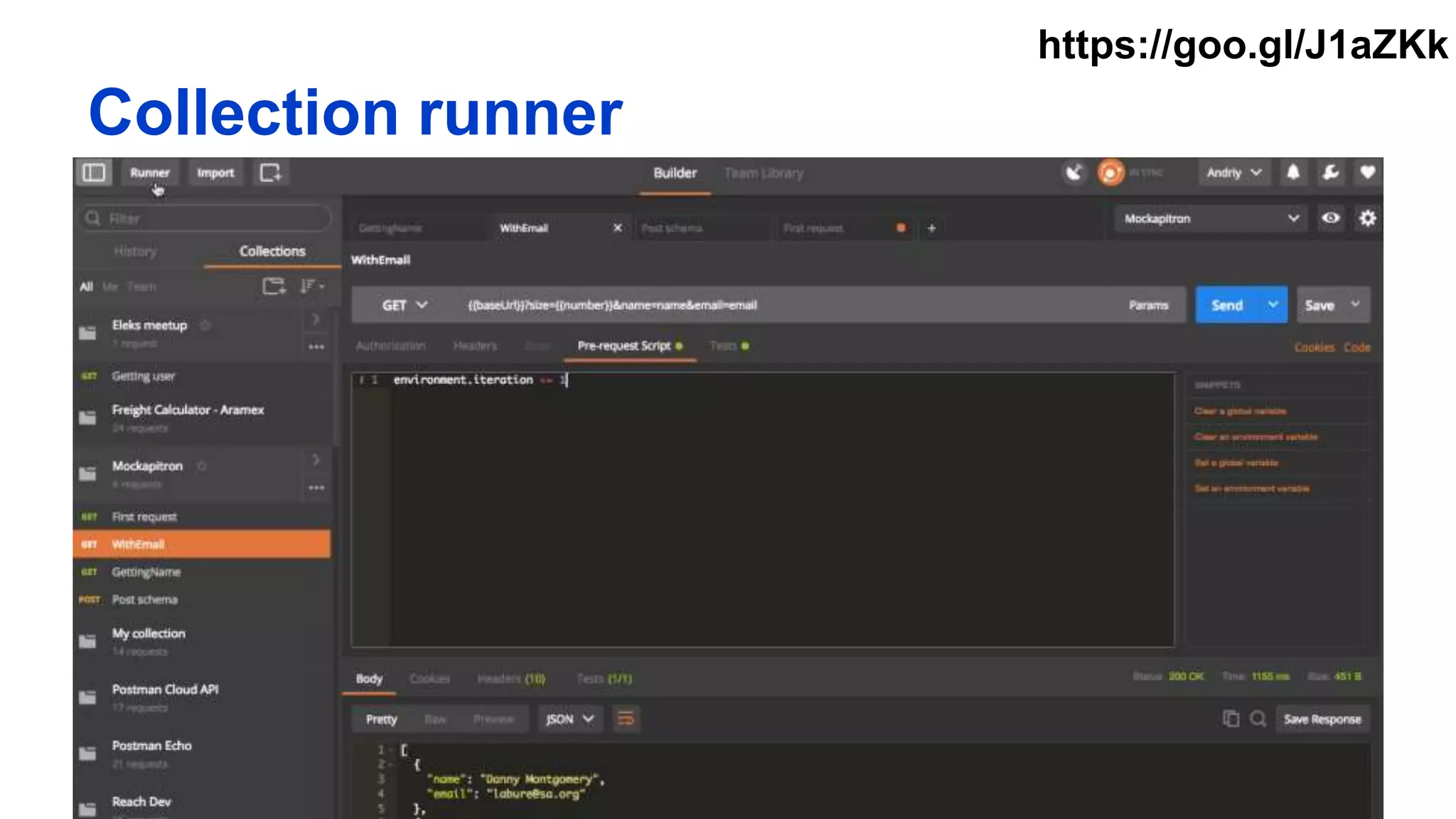The height and width of the screenshot is (819, 1456).
Task: Open the sort collections dropdown icon
Action: tap(311, 287)
